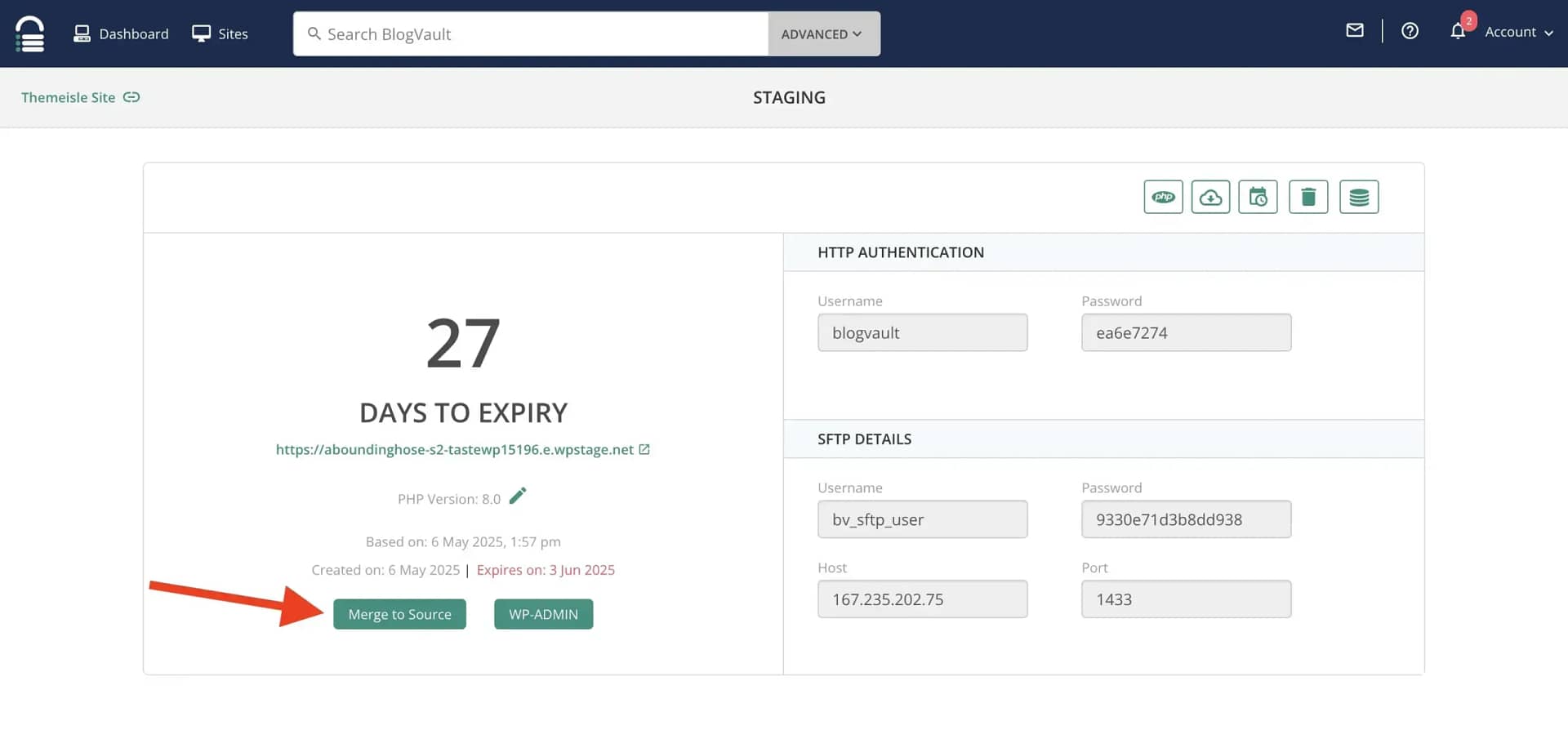Open the Themeisle Site link
This screenshot has height=730, width=1568.
(x=68, y=97)
